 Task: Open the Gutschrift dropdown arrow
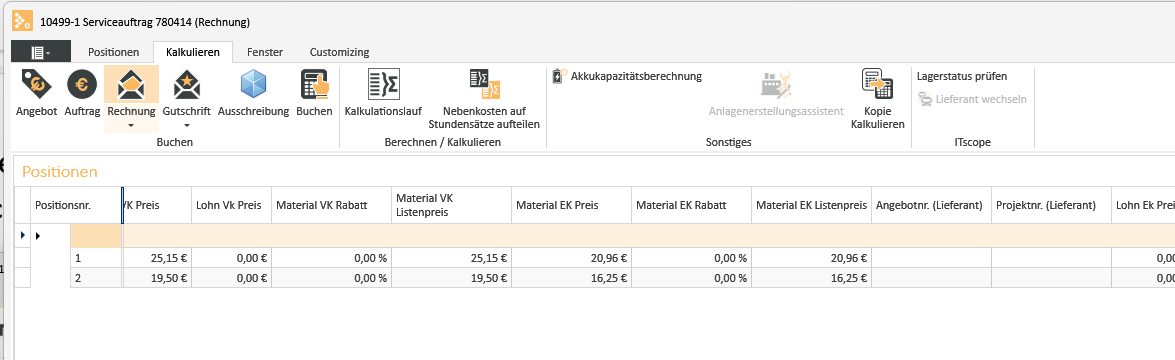click(187, 125)
